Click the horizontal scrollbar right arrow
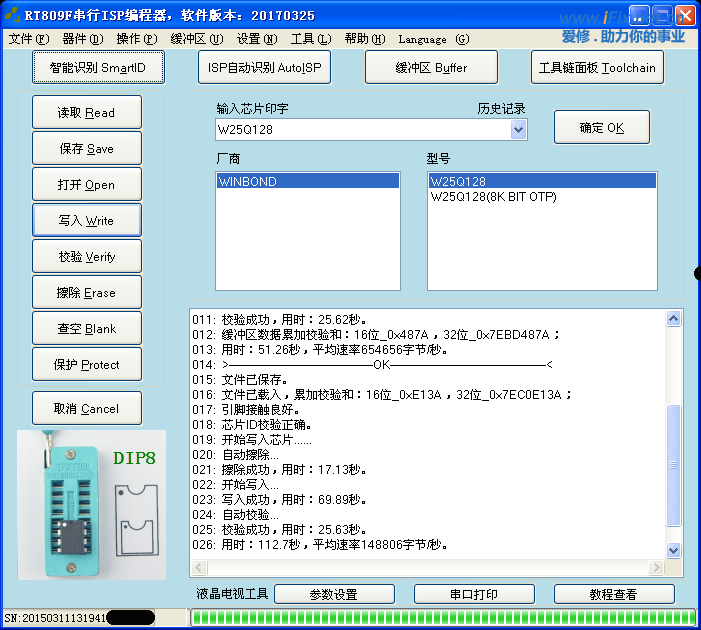Image resolution: width=701 pixels, height=630 pixels. (x=656, y=567)
